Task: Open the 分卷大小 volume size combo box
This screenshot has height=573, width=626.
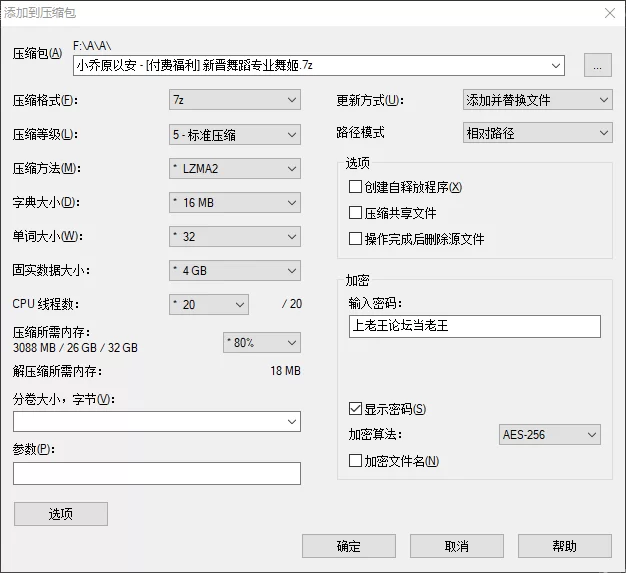Action: coord(157,422)
